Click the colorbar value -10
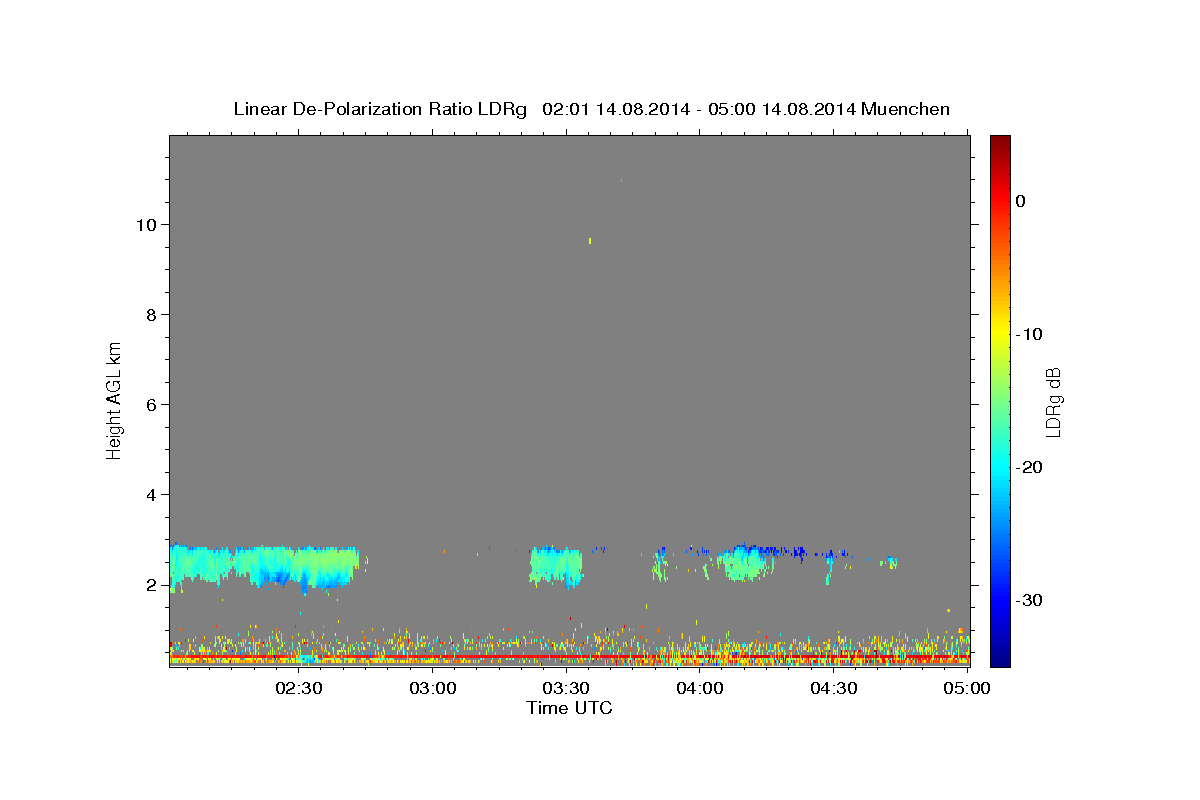The width and height of the screenshot is (1200, 800). [1029, 334]
